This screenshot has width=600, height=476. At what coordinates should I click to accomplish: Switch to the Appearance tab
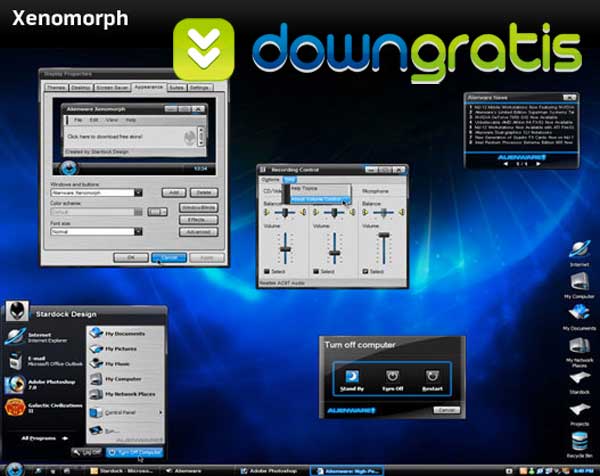148,87
